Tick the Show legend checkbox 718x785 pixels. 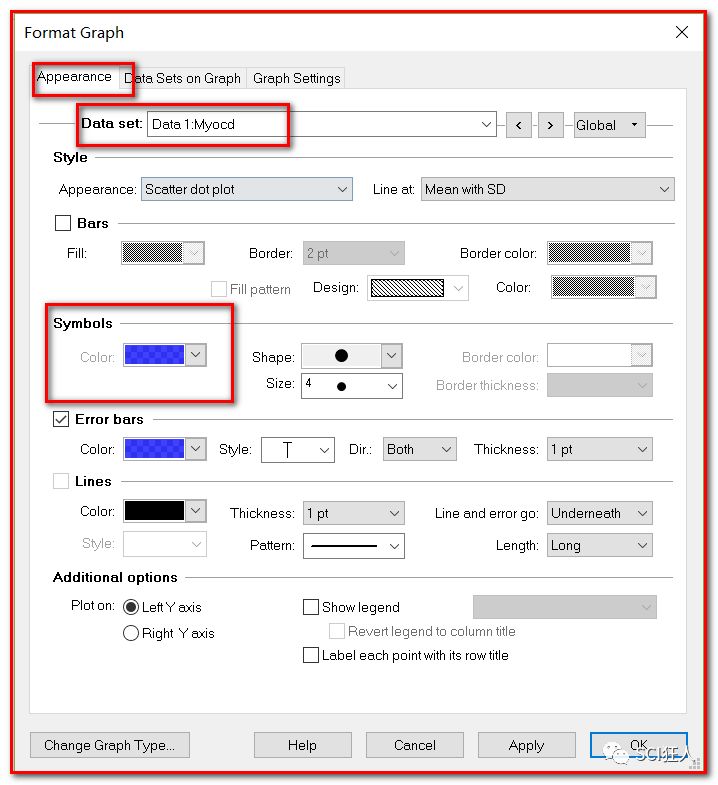[x=311, y=607]
